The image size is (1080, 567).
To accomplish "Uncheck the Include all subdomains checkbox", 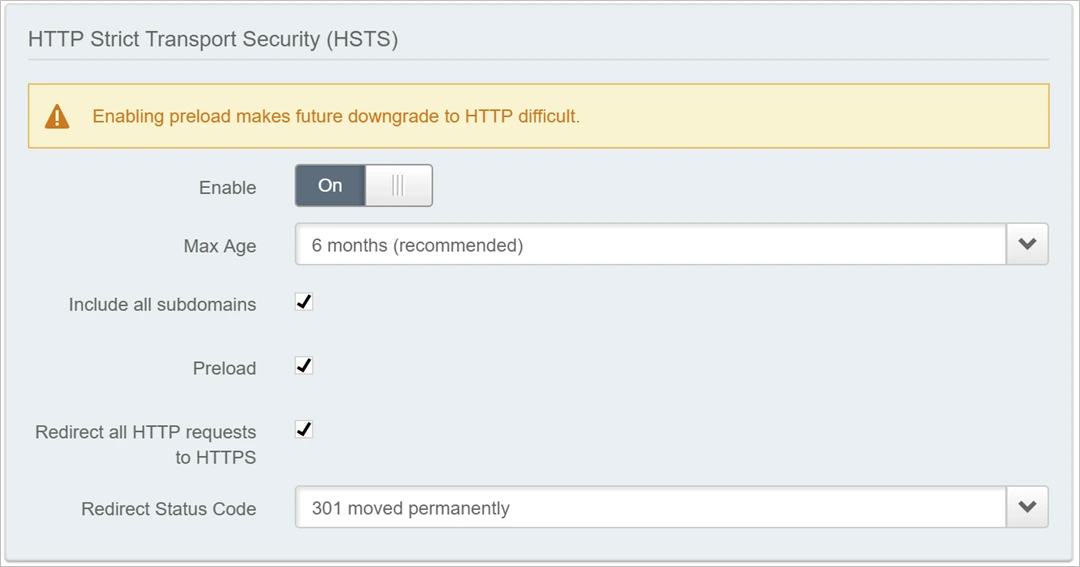I will coord(304,302).
